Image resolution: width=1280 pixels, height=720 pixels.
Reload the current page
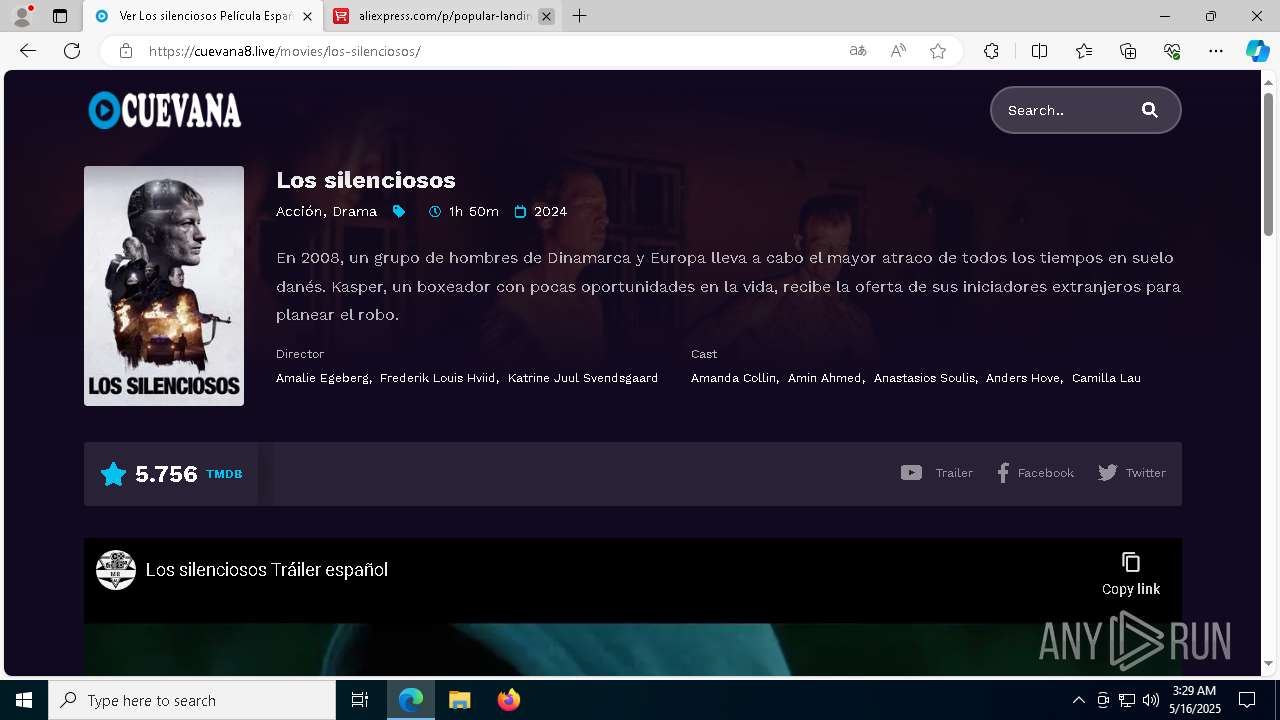[72, 51]
